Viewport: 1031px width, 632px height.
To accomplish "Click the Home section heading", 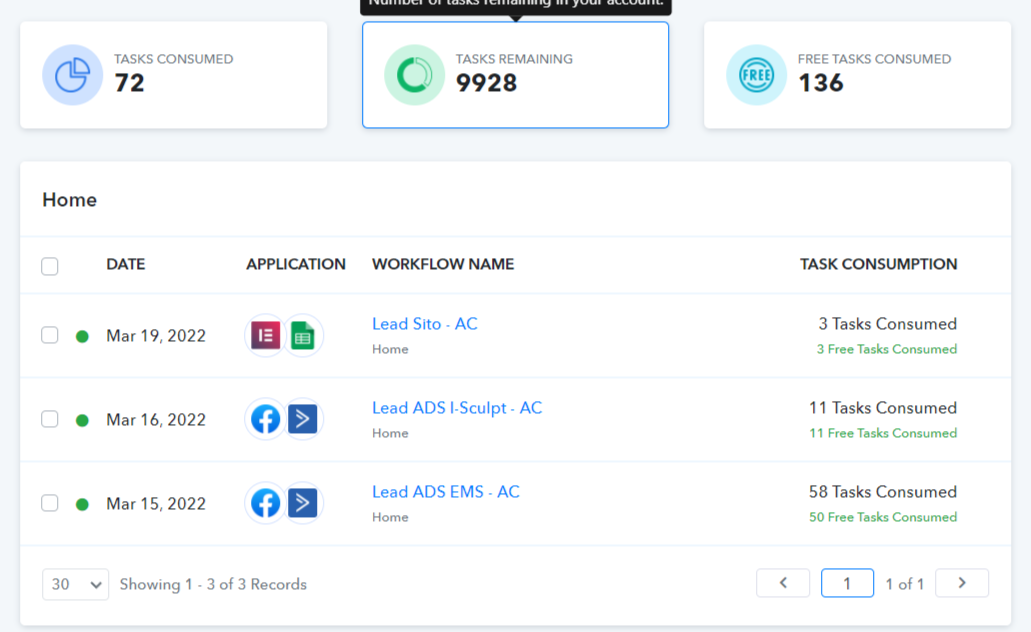I will (x=70, y=200).
